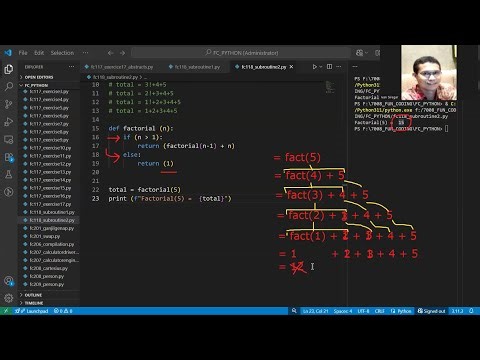Open fc209_person.py in explorer

[x=46, y=284]
